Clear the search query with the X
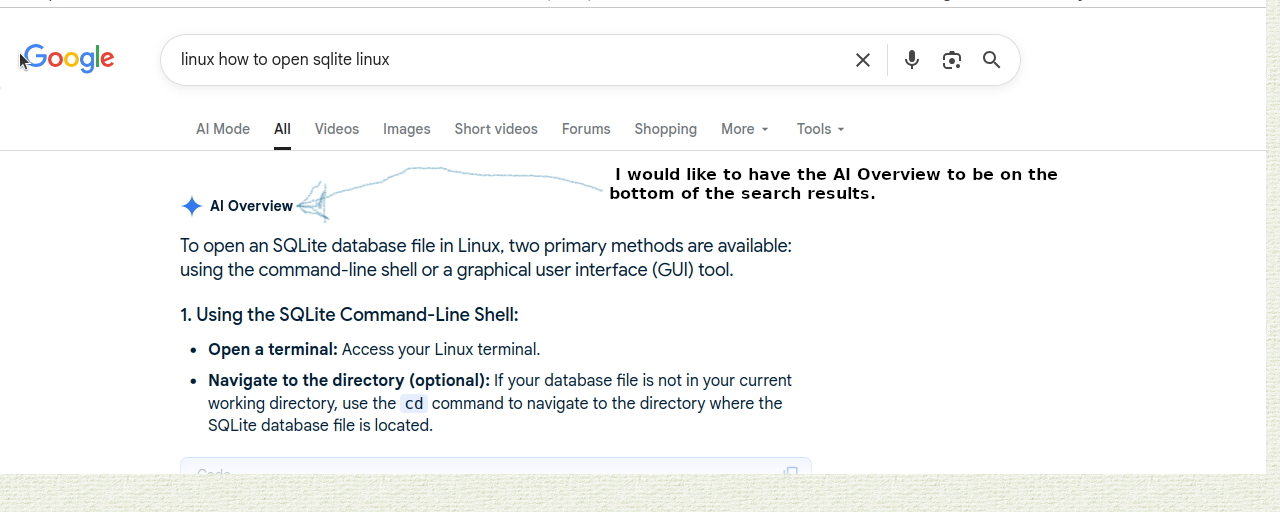 point(863,60)
